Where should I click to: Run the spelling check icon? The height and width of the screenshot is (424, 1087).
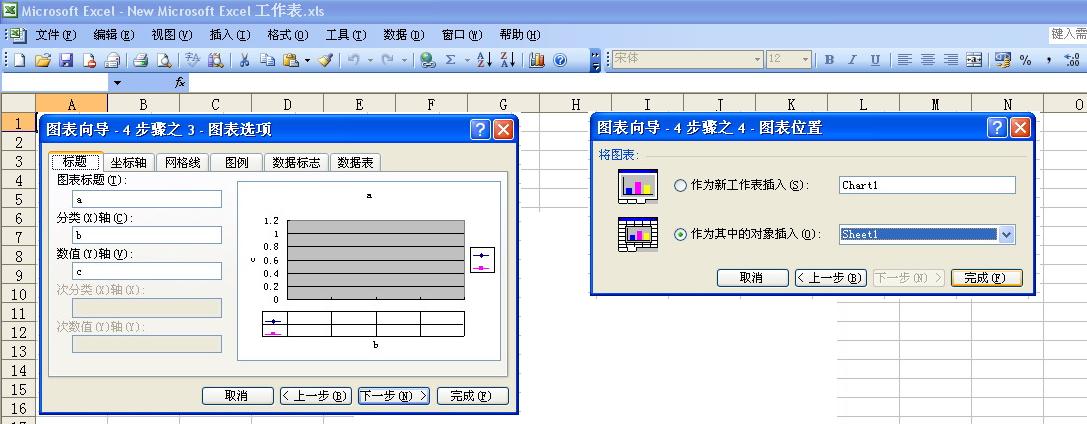(193, 60)
